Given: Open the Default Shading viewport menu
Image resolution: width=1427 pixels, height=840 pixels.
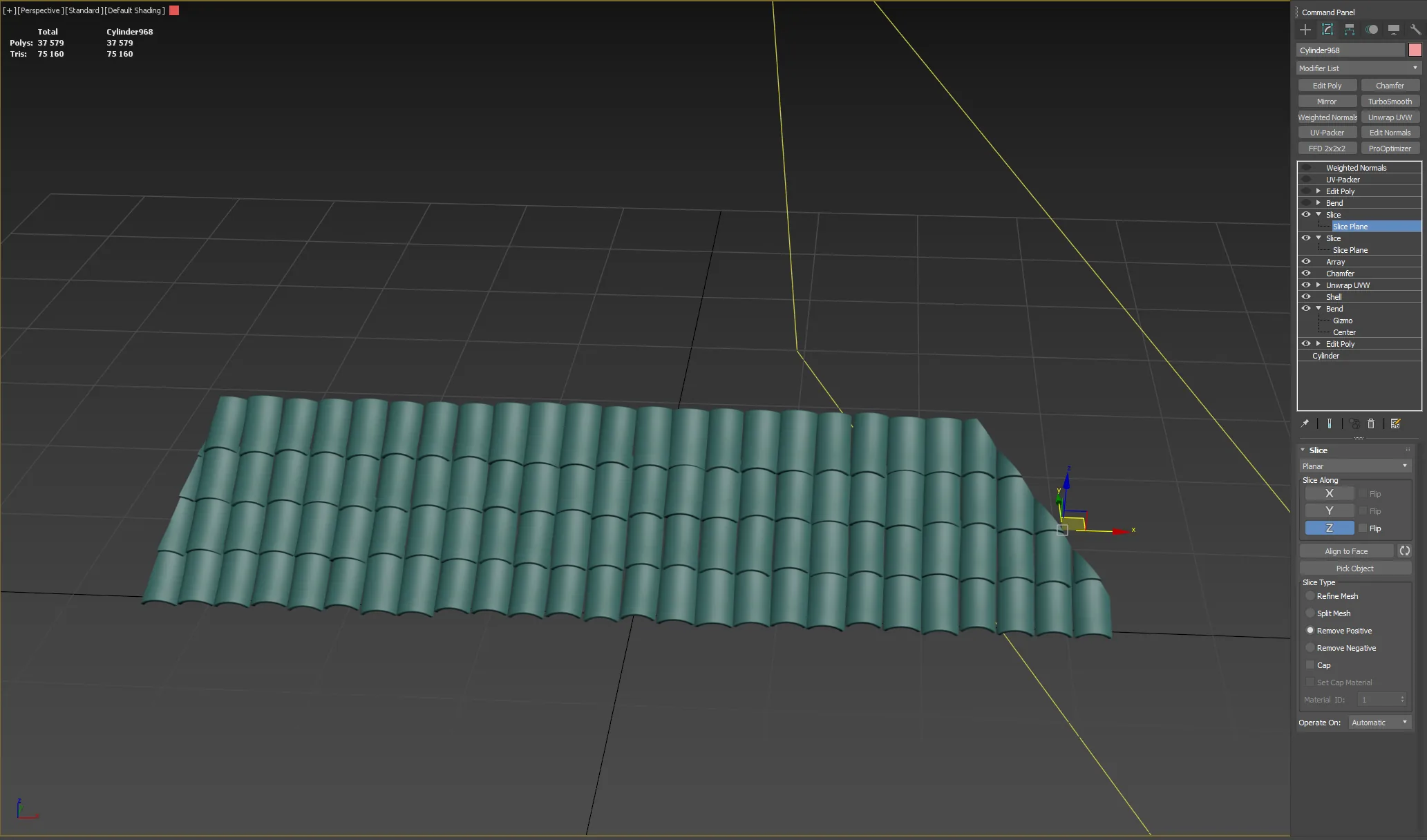Looking at the screenshot, I should click(135, 10).
